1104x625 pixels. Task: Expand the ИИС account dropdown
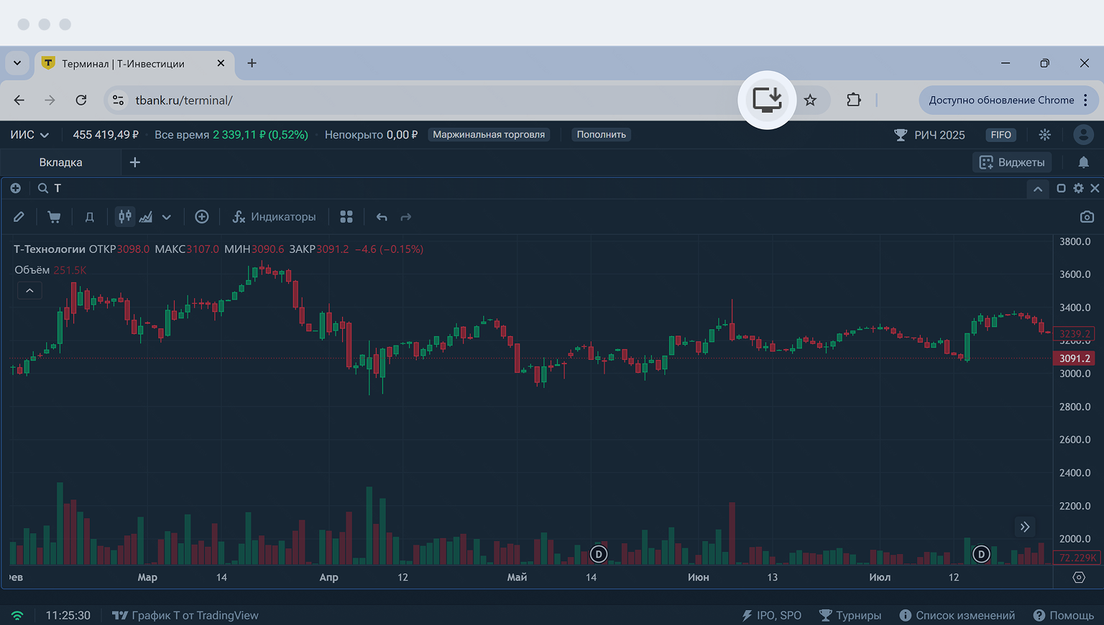pos(30,134)
